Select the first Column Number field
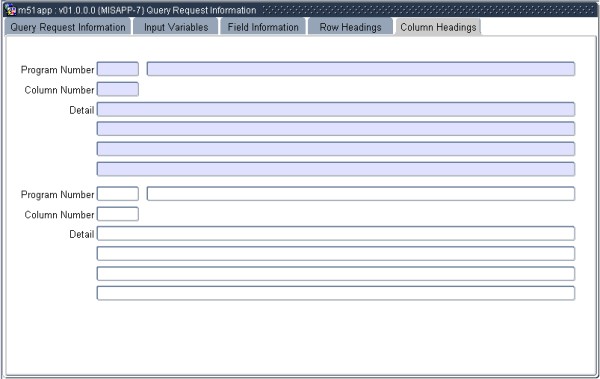The width and height of the screenshot is (600, 379). [x=118, y=89]
